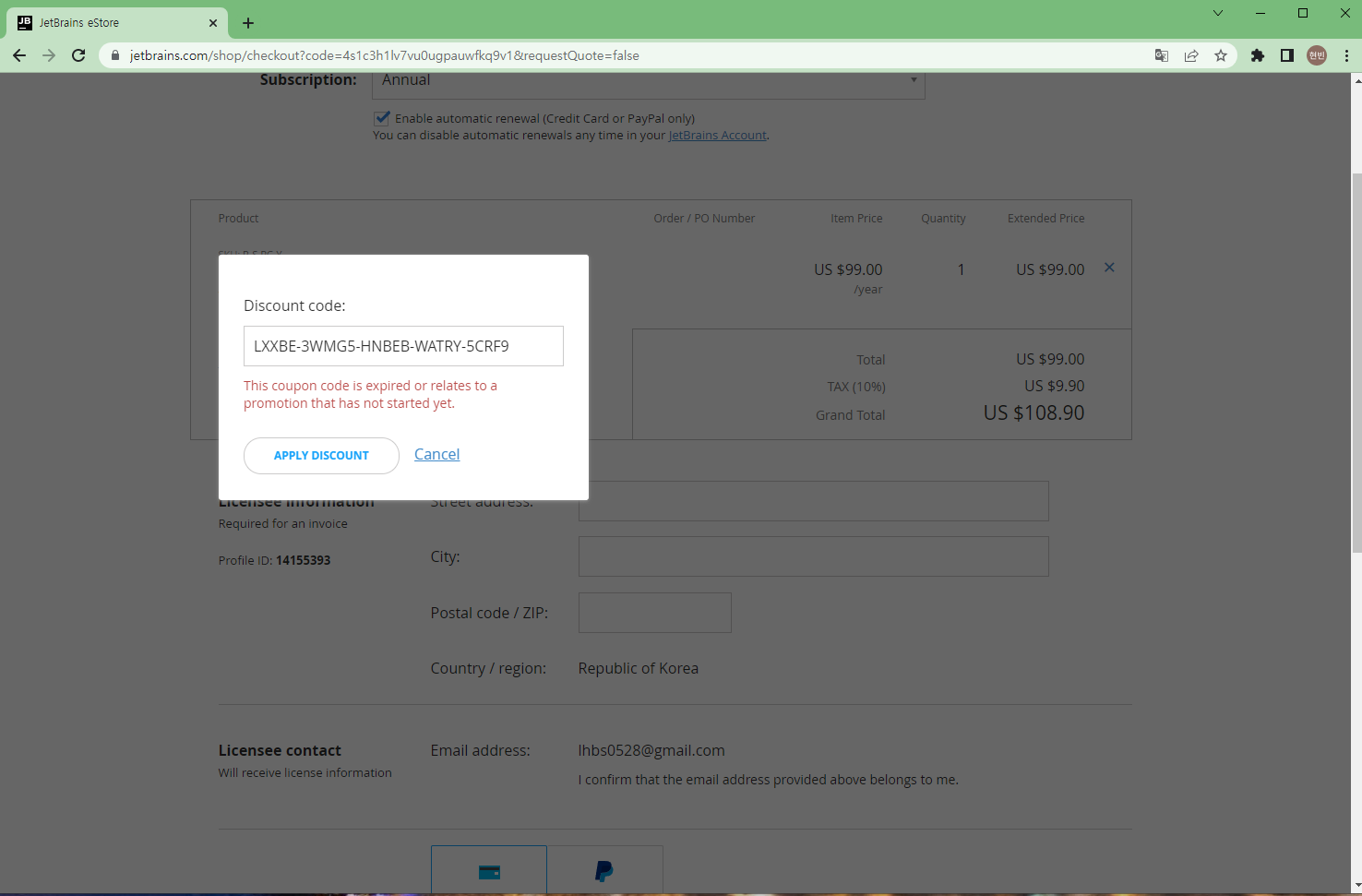The image size is (1362, 896).
Task: Go forward in browser history
Action: [49, 55]
